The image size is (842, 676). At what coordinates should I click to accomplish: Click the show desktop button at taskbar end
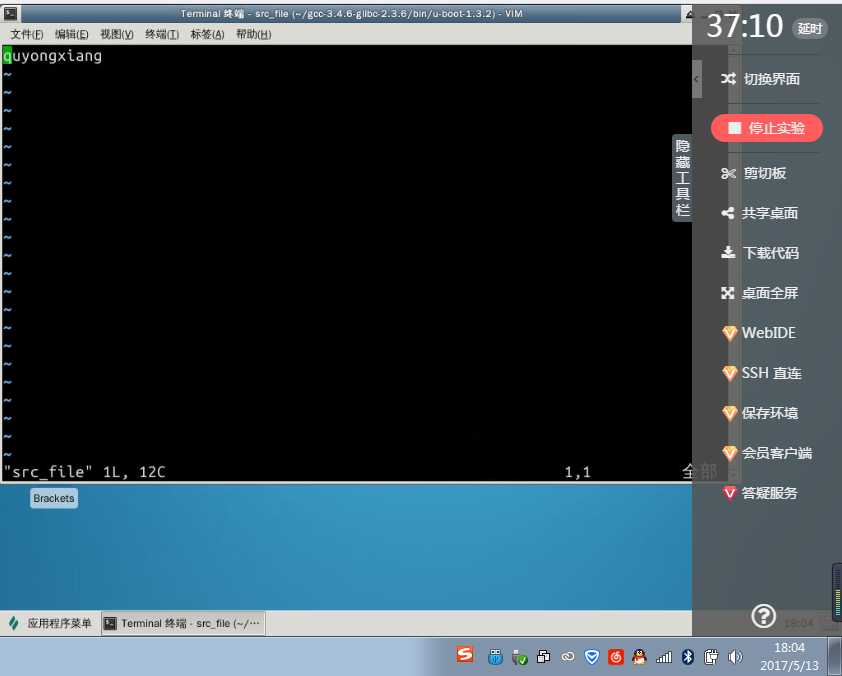834,656
